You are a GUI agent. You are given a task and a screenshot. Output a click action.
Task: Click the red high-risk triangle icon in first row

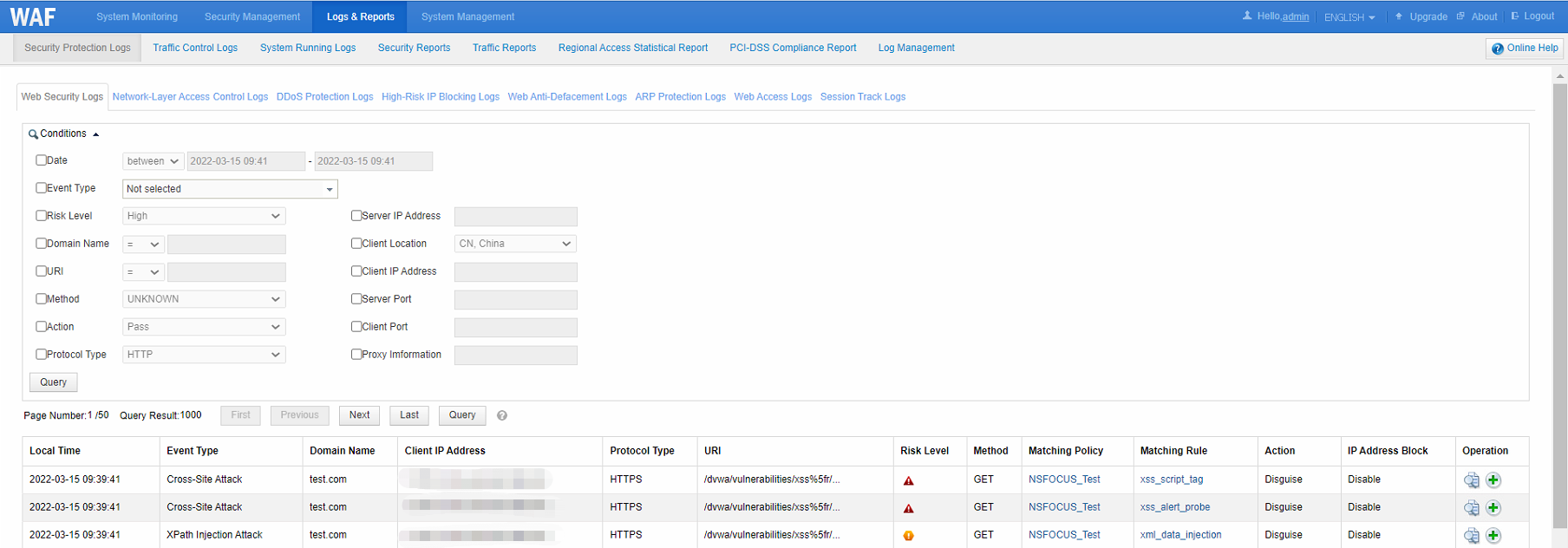tap(909, 480)
